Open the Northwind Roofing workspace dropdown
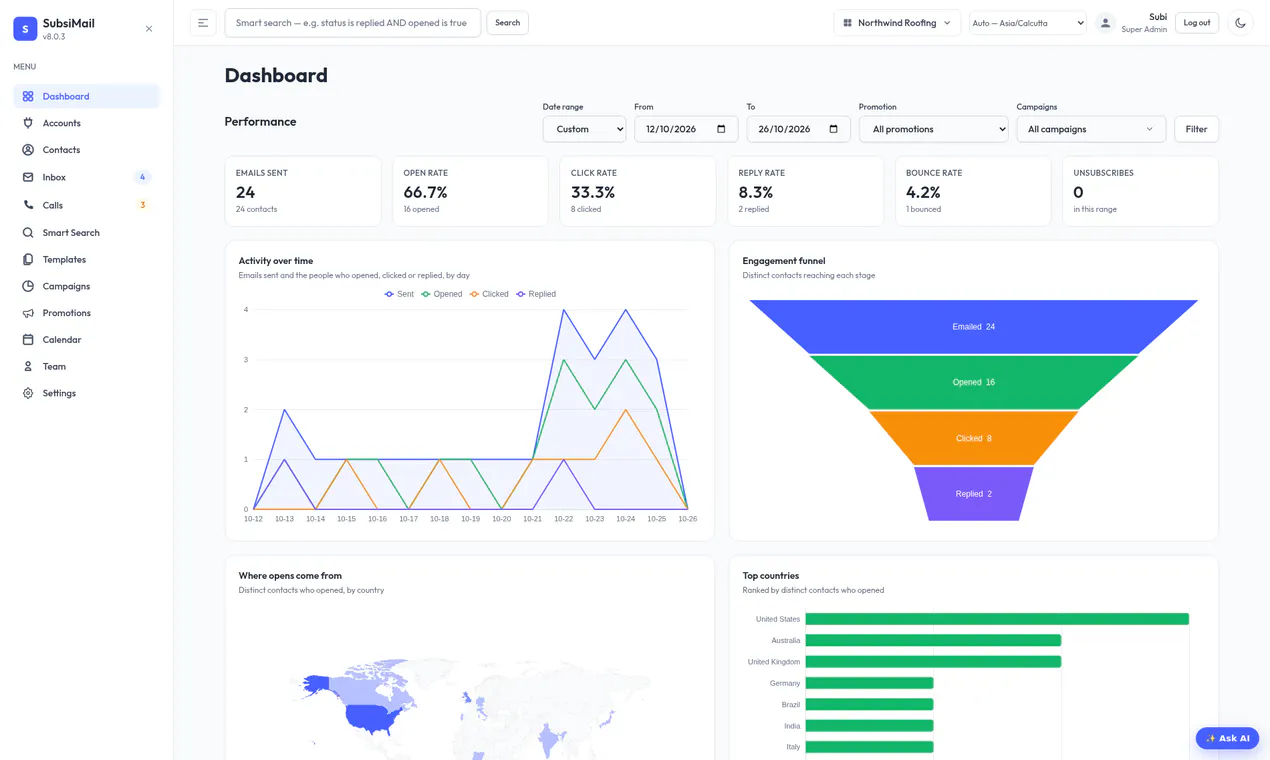The image size is (1270, 760). click(897, 23)
